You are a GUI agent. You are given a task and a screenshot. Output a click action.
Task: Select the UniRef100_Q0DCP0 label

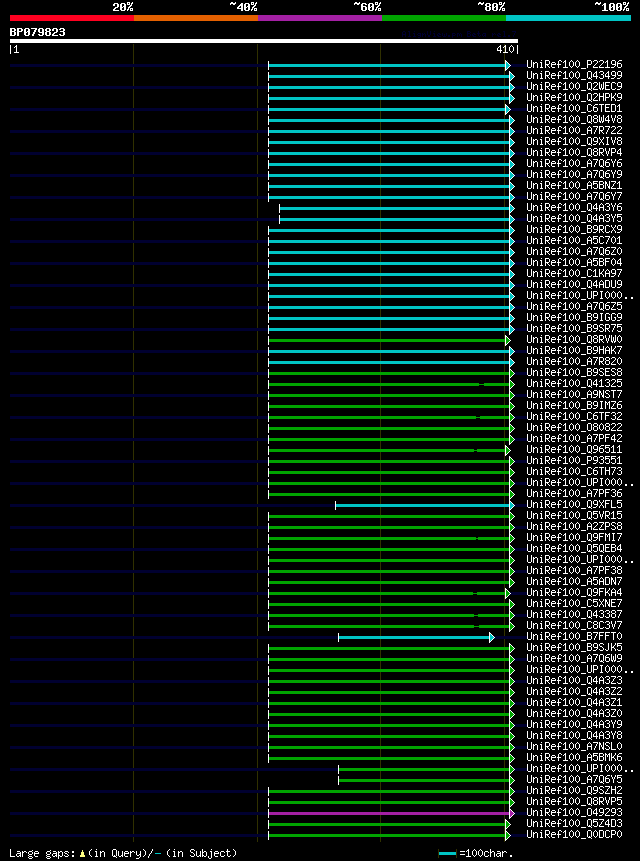(574, 835)
